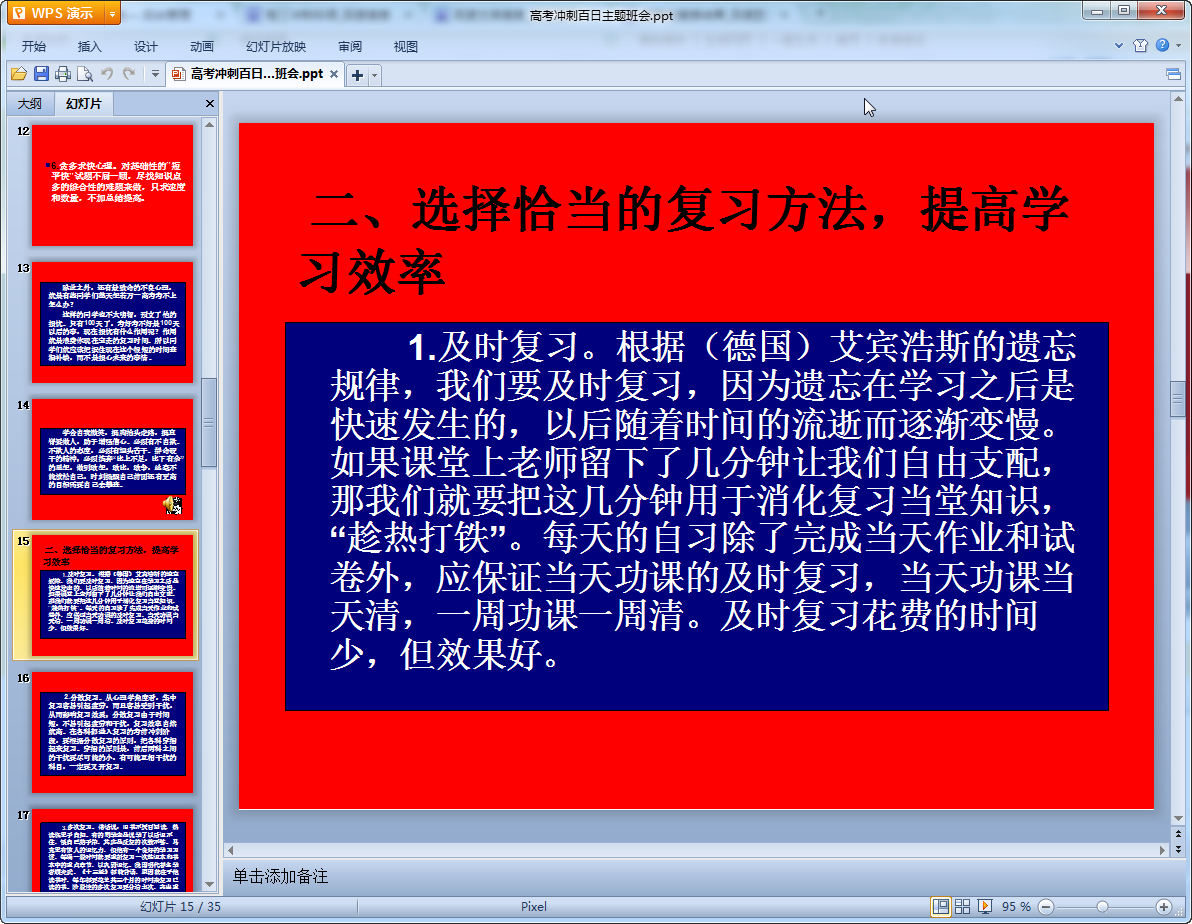1192x924 pixels.
Task: Click thumbnail pane scroll down arrow
Action: click(210, 884)
